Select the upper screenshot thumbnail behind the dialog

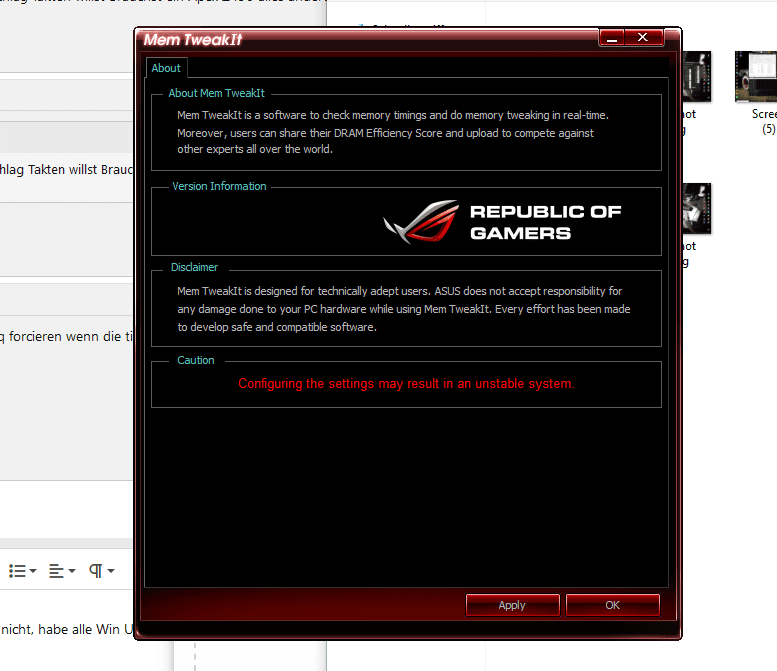[x=696, y=77]
